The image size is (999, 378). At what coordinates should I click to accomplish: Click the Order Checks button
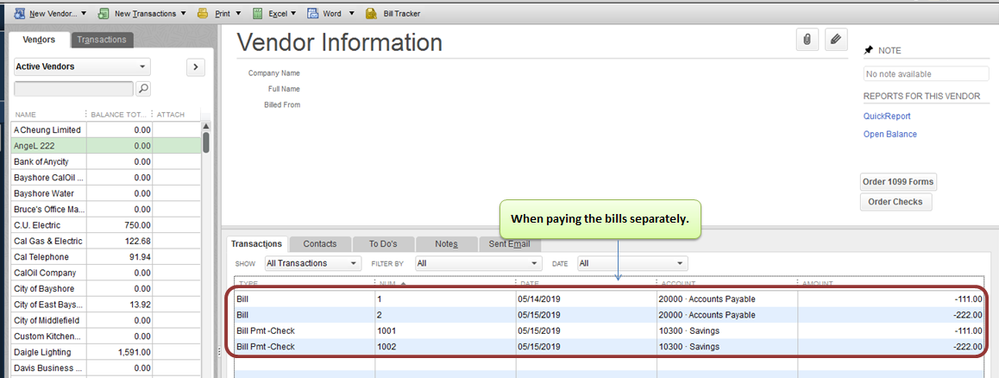895,202
